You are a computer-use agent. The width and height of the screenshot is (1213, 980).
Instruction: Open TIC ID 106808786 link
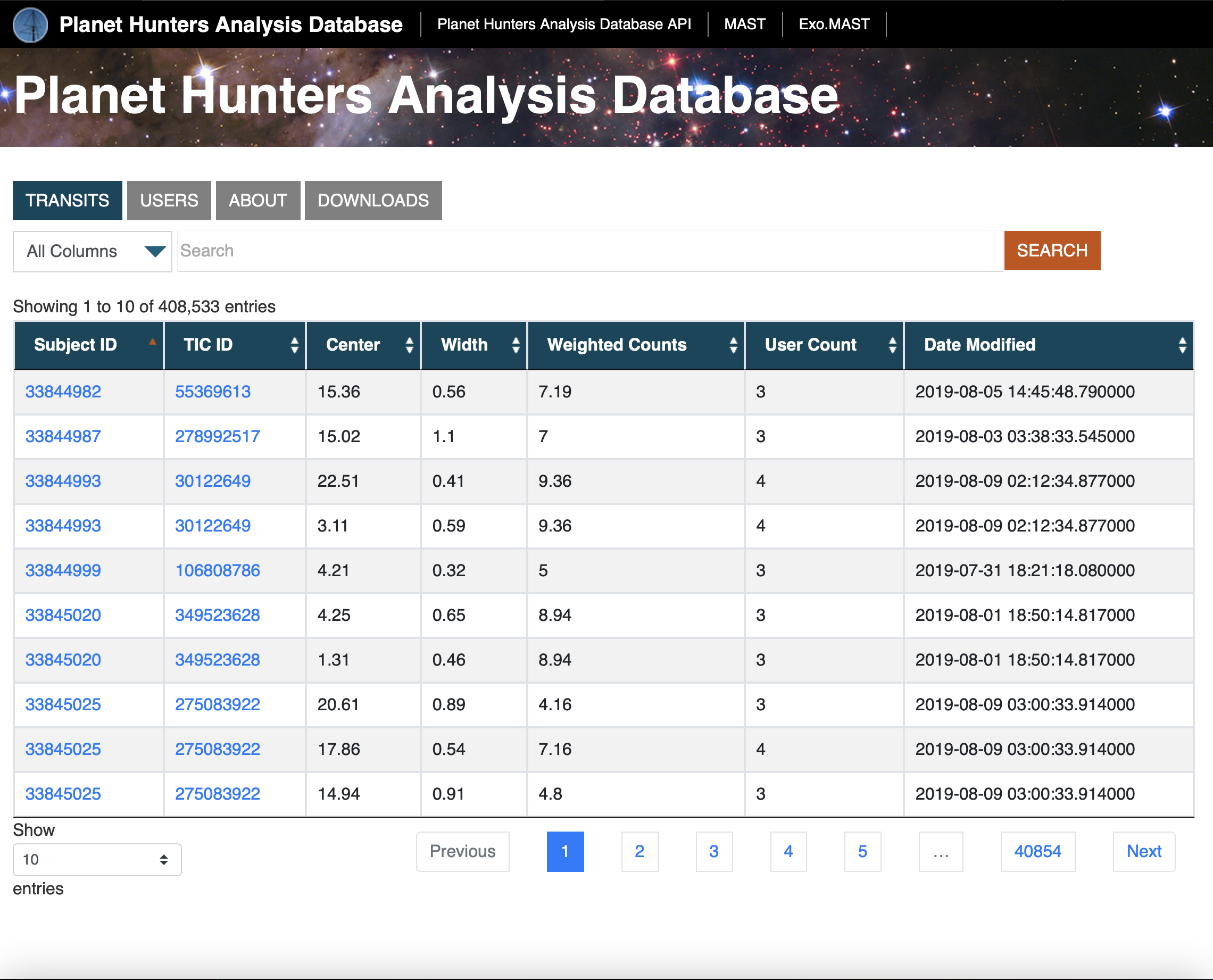coord(217,570)
